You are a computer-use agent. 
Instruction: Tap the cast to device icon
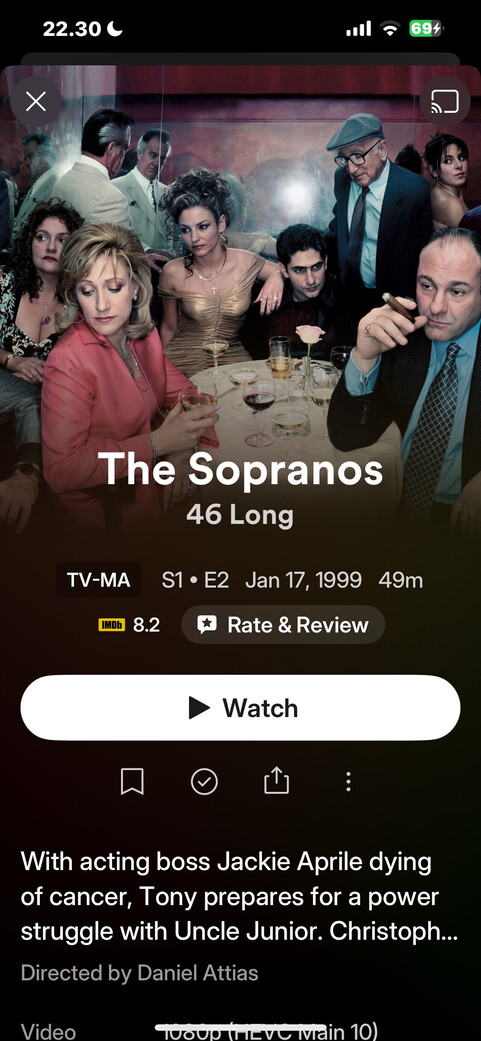[x=445, y=102]
